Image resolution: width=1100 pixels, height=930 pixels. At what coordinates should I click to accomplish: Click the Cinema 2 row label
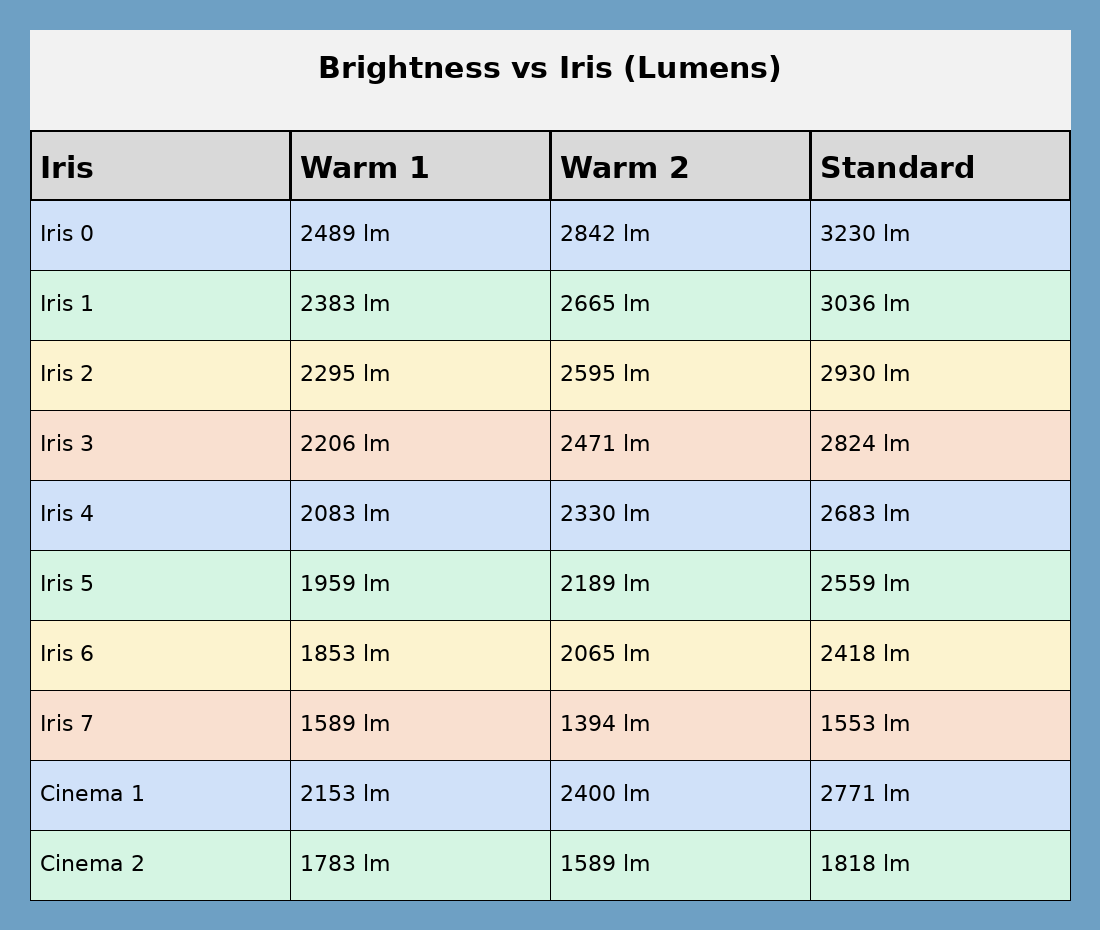coord(92,864)
